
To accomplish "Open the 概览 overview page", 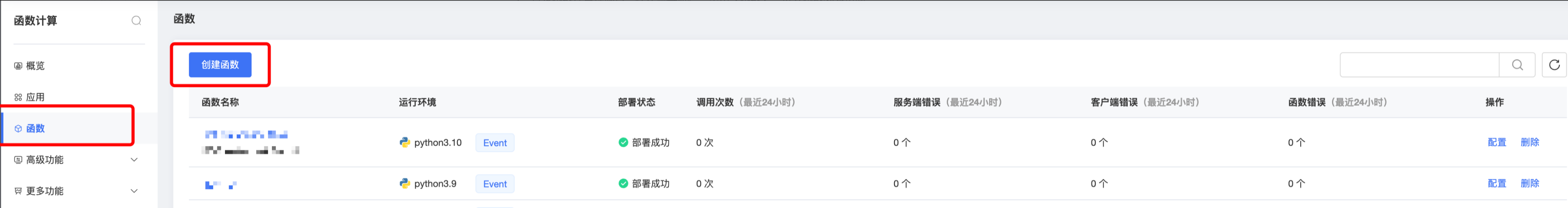I will (35, 66).
